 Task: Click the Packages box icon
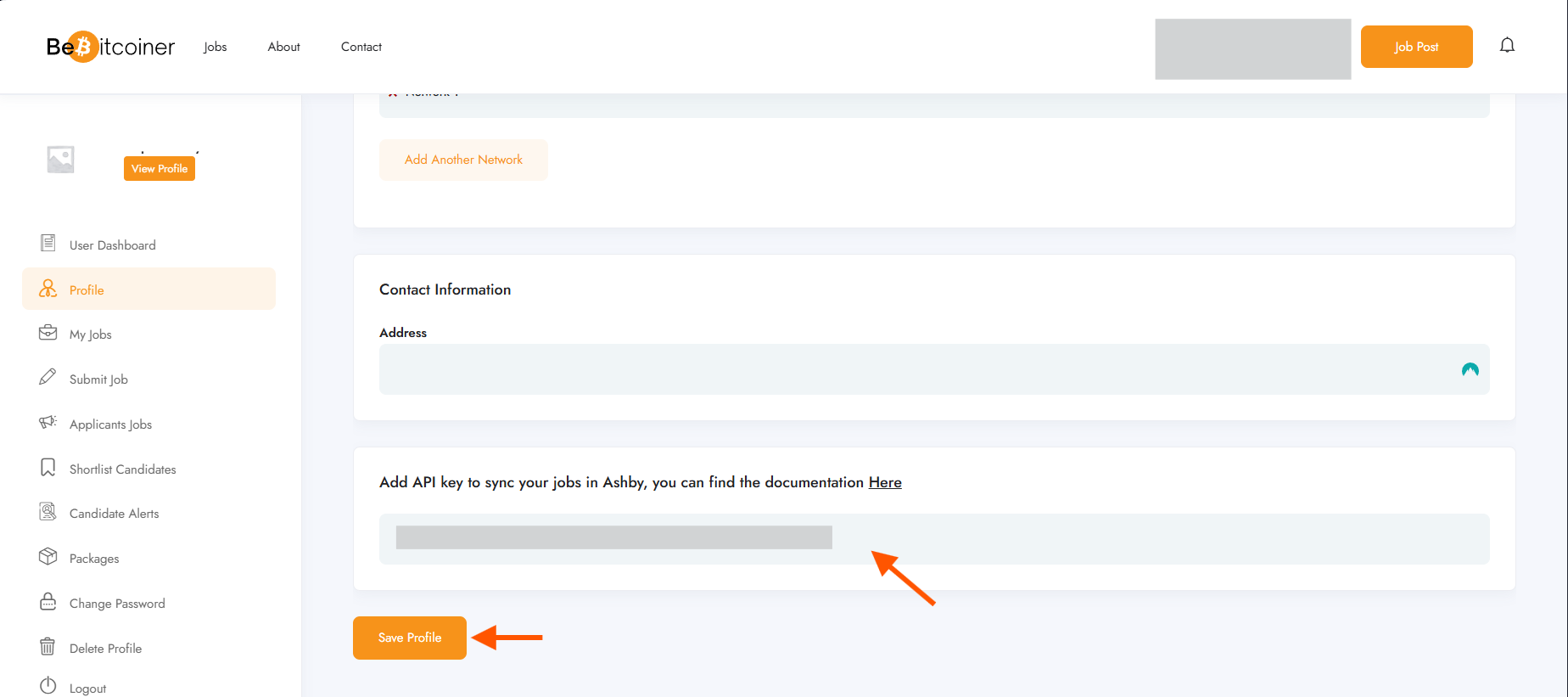48,557
